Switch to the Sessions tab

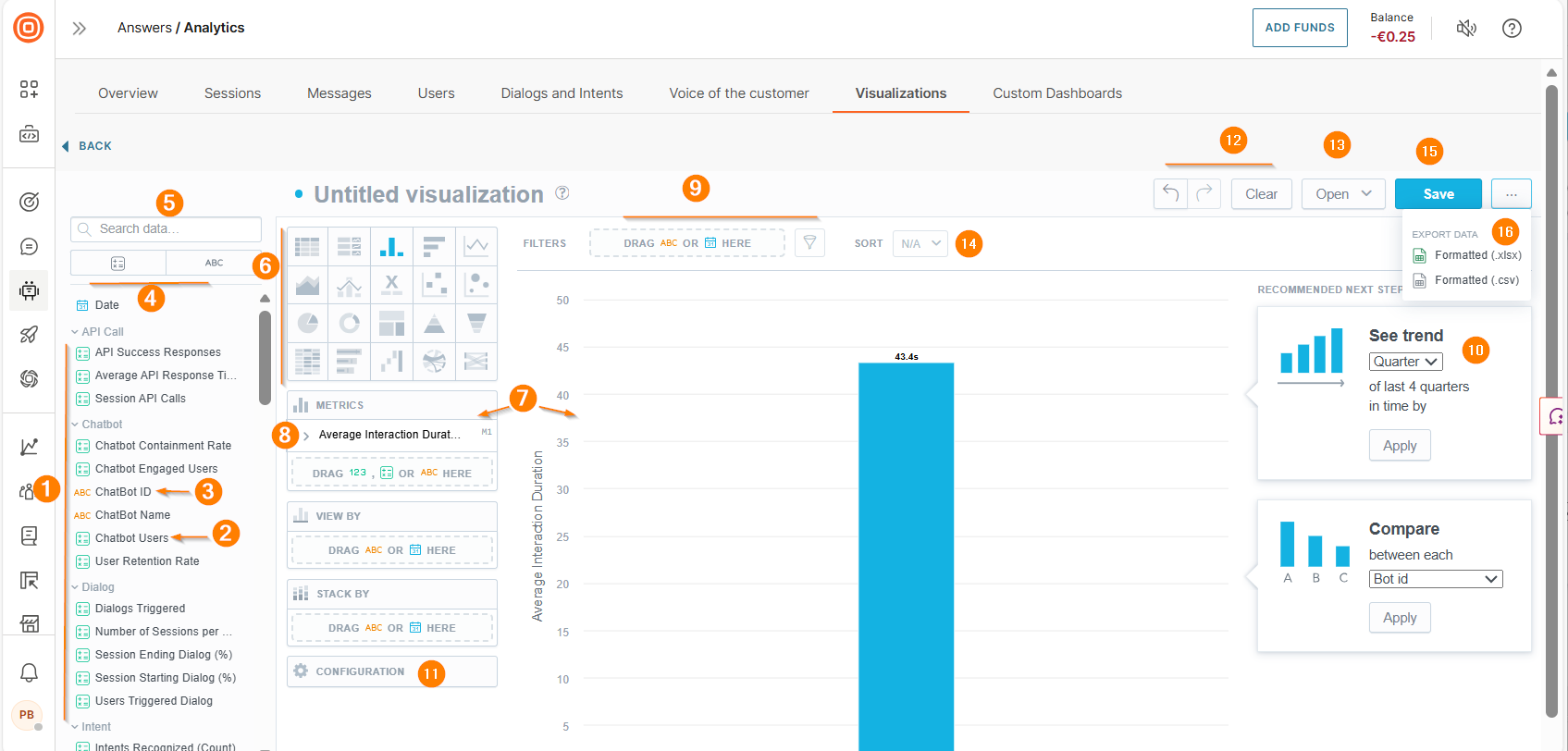click(x=232, y=93)
